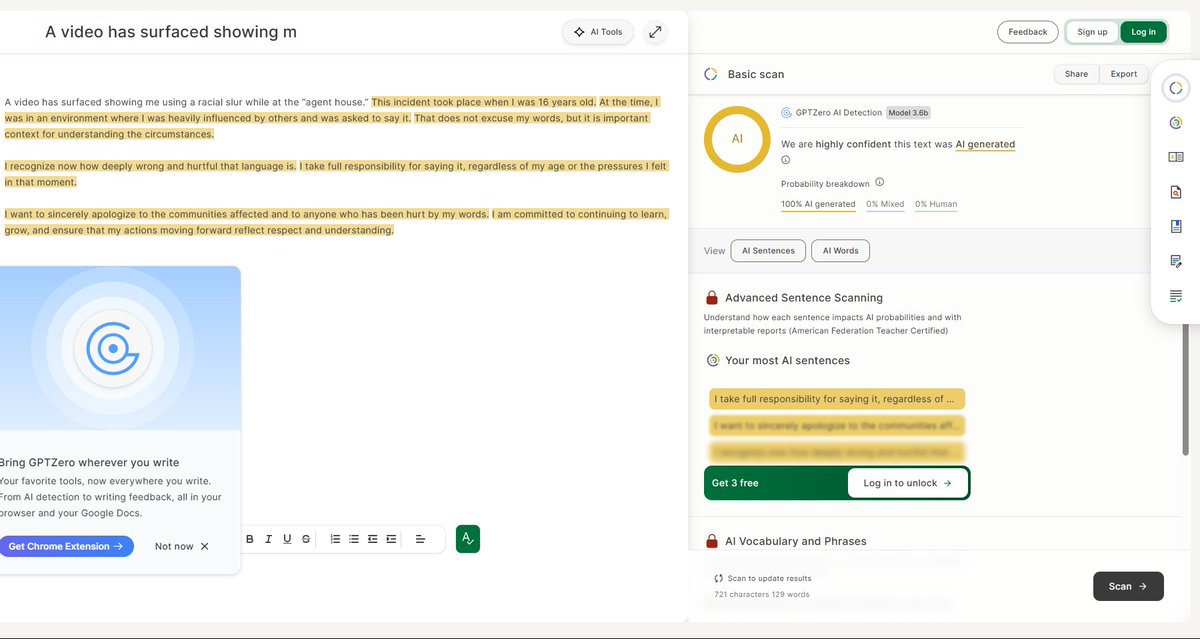Open the bookmarked document sidebar icon

pos(1176,226)
